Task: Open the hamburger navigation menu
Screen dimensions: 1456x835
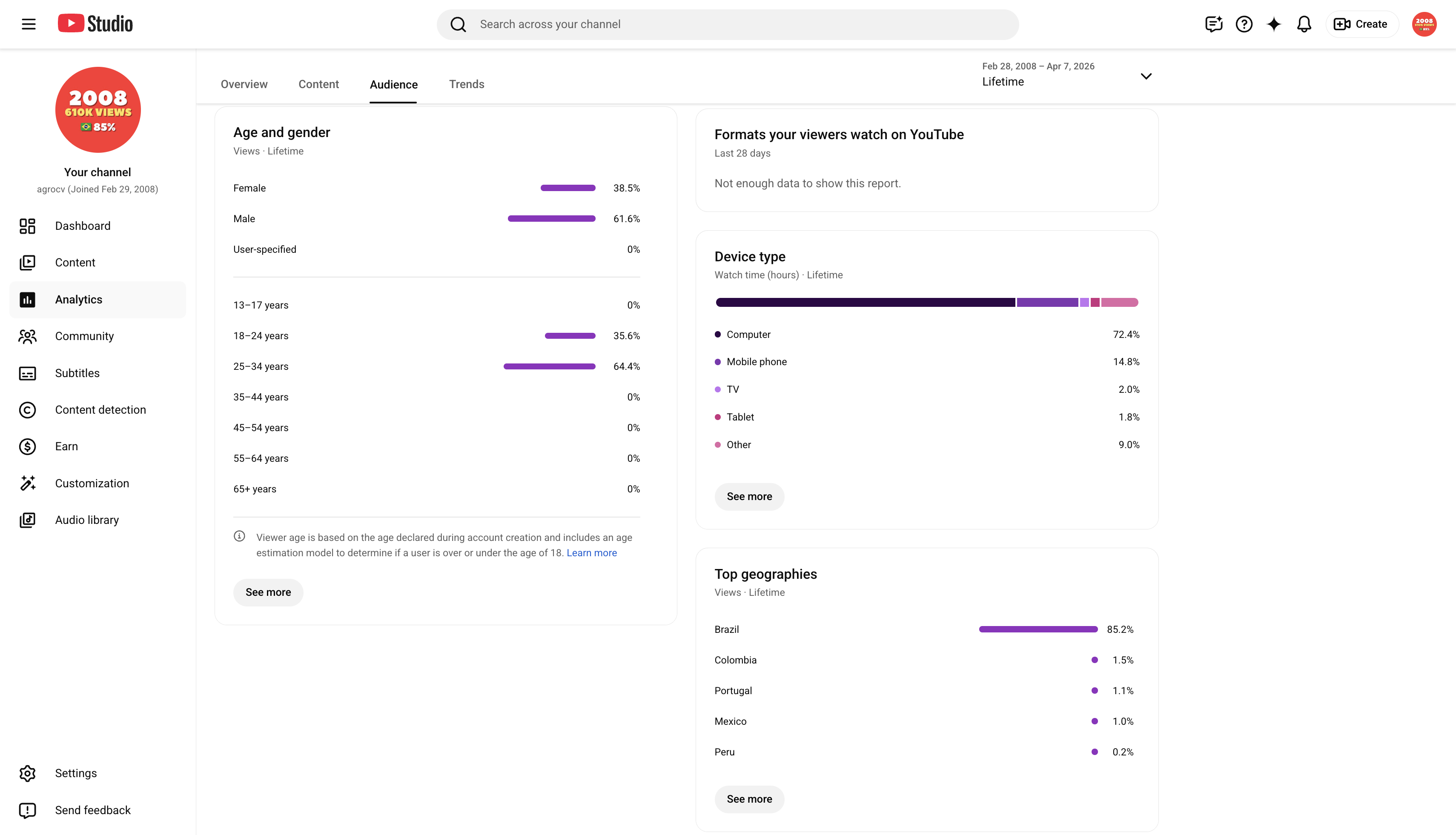Action: pos(29,24)
